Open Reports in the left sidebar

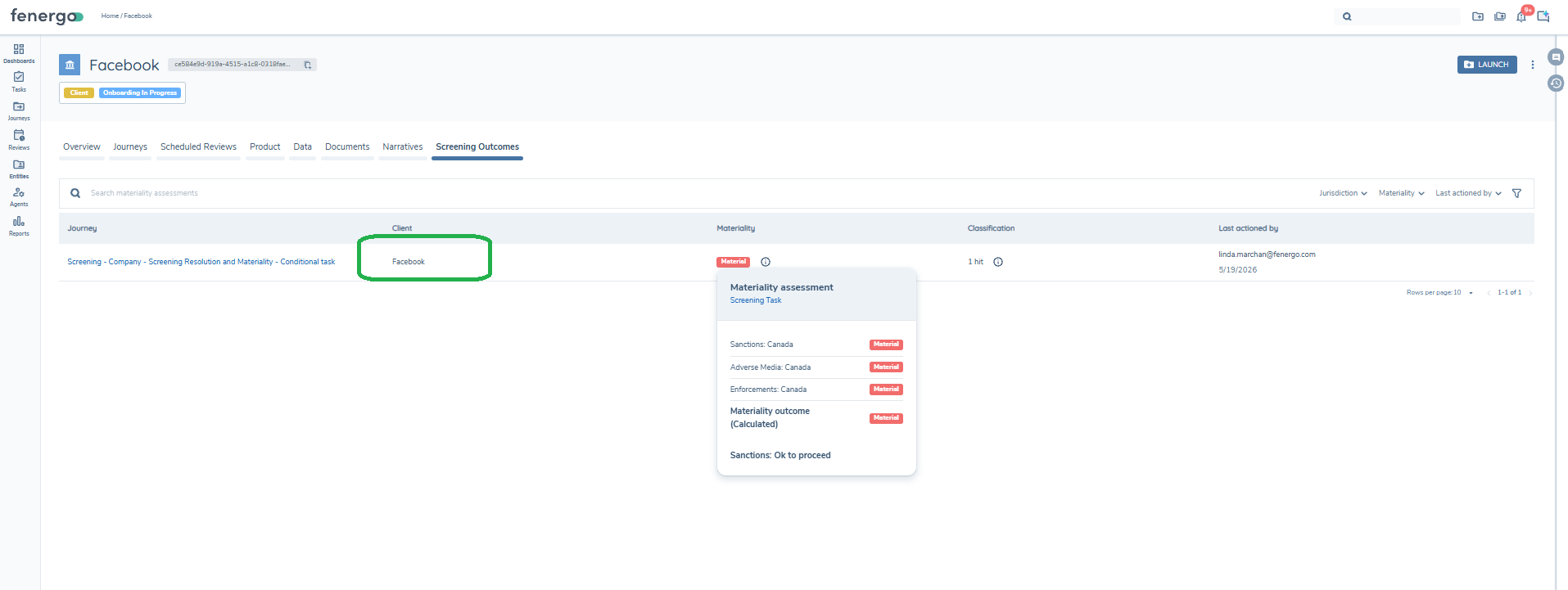click(x=19, y=226)
